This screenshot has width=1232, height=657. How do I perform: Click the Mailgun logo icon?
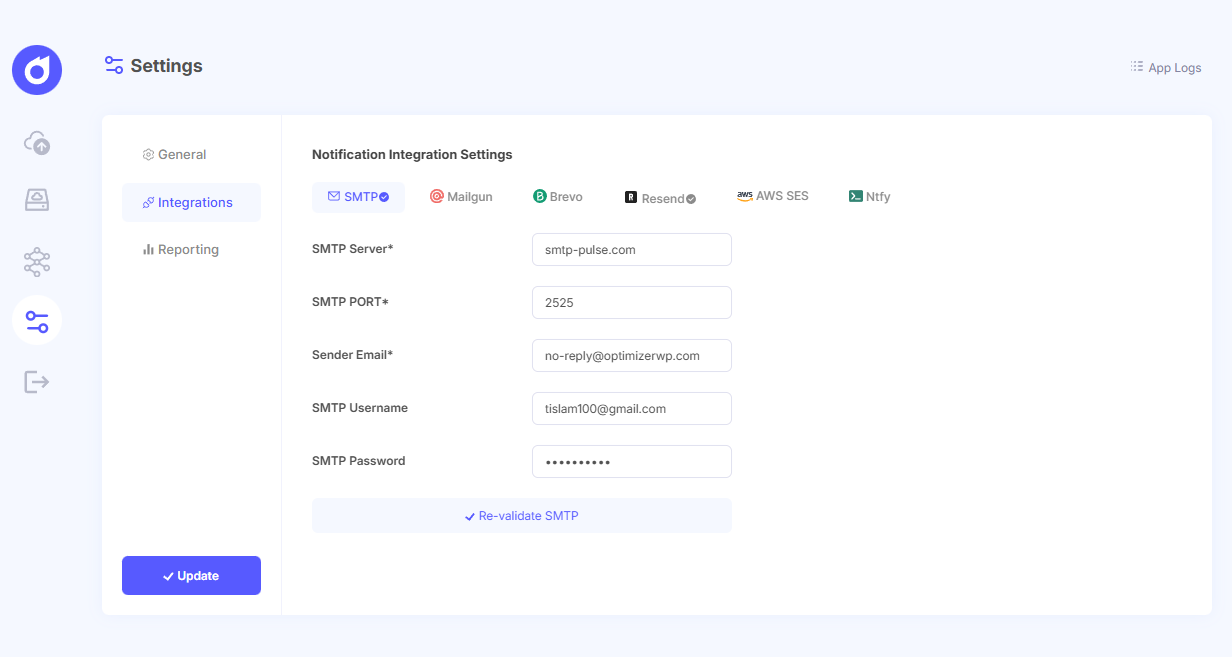(438, 196)
